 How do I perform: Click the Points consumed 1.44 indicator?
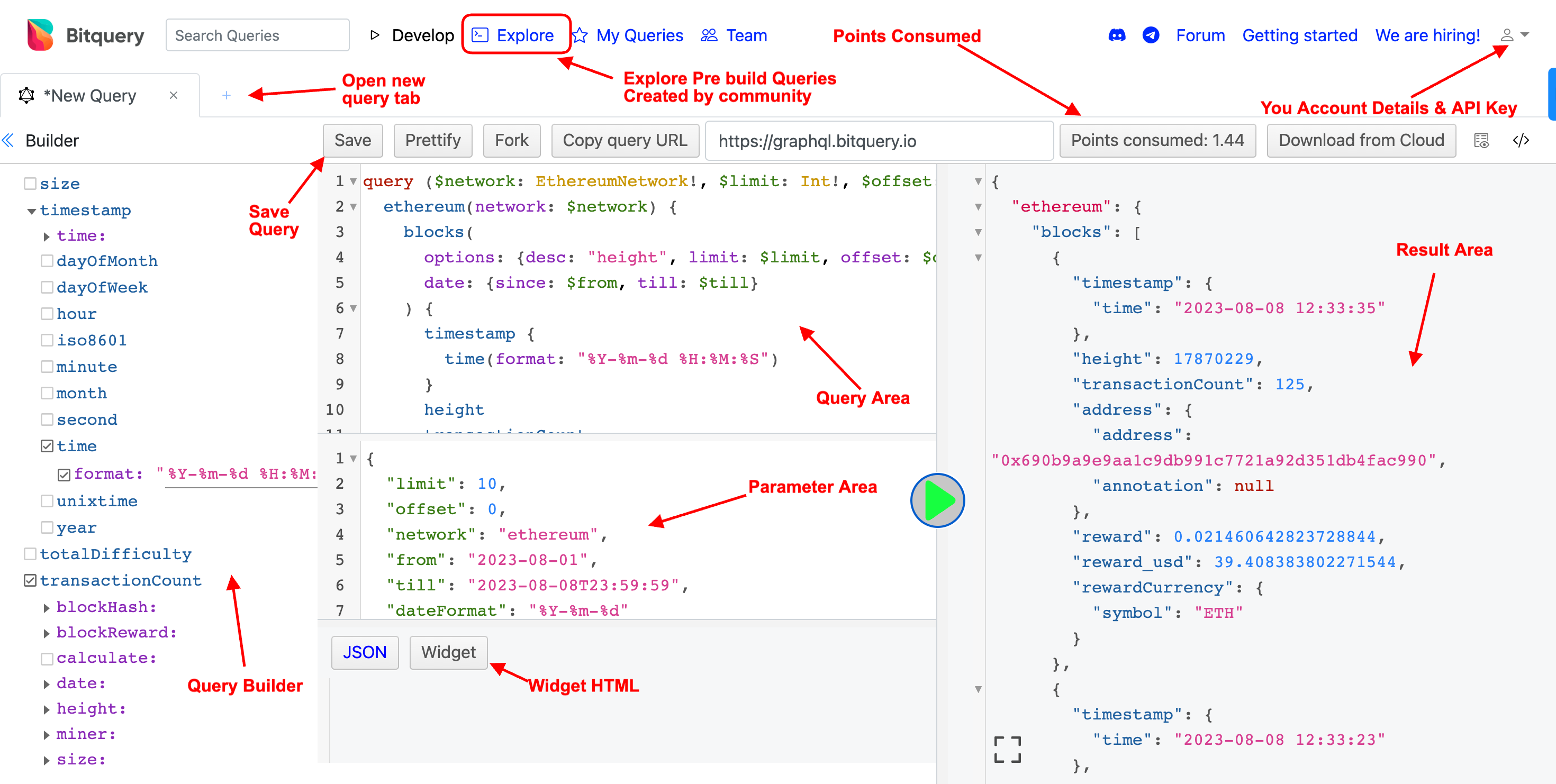coord(1157,141)
